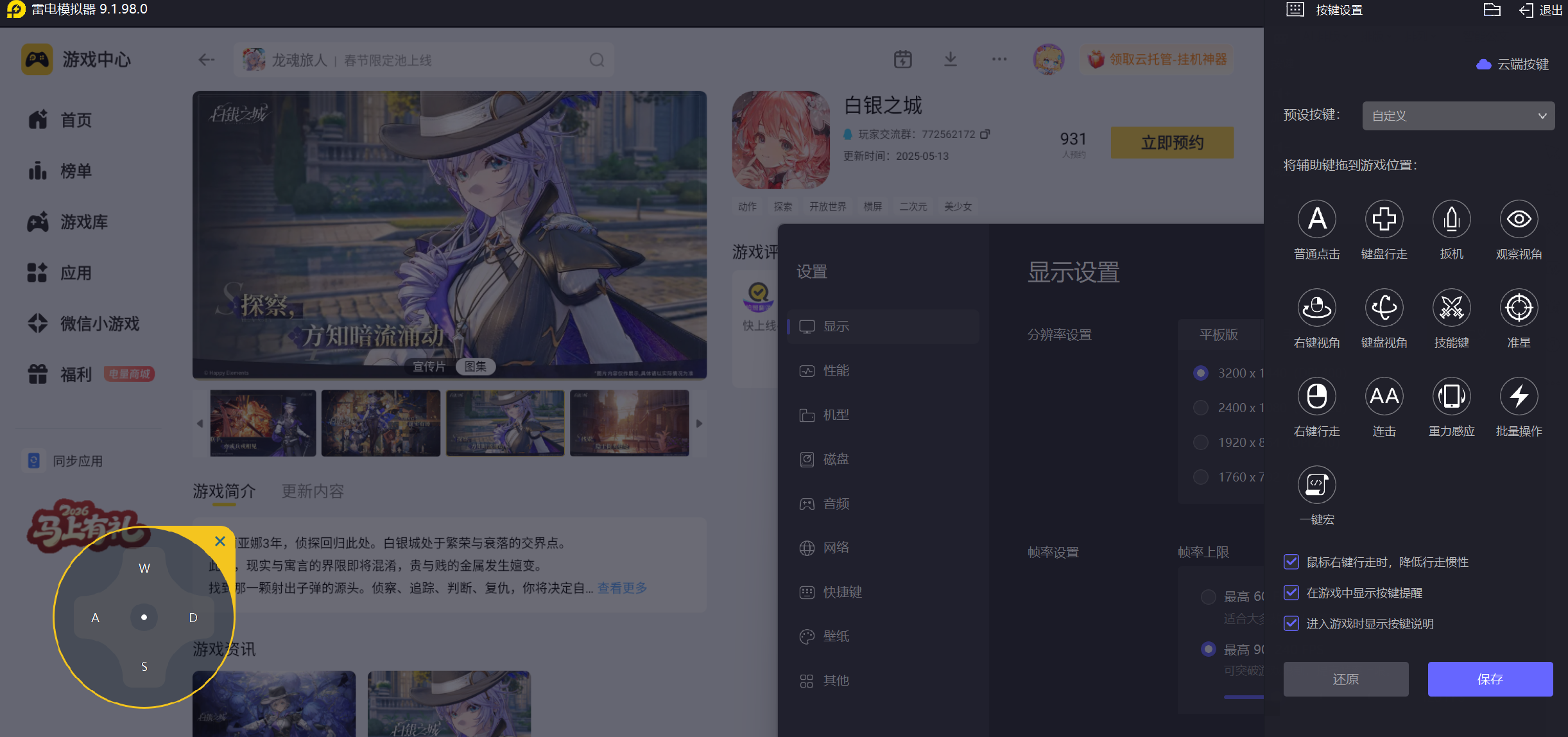The height and width of the screenshot is (737, 1568).
Task: Copy player group number 772562172
Action: pos(985,134)
